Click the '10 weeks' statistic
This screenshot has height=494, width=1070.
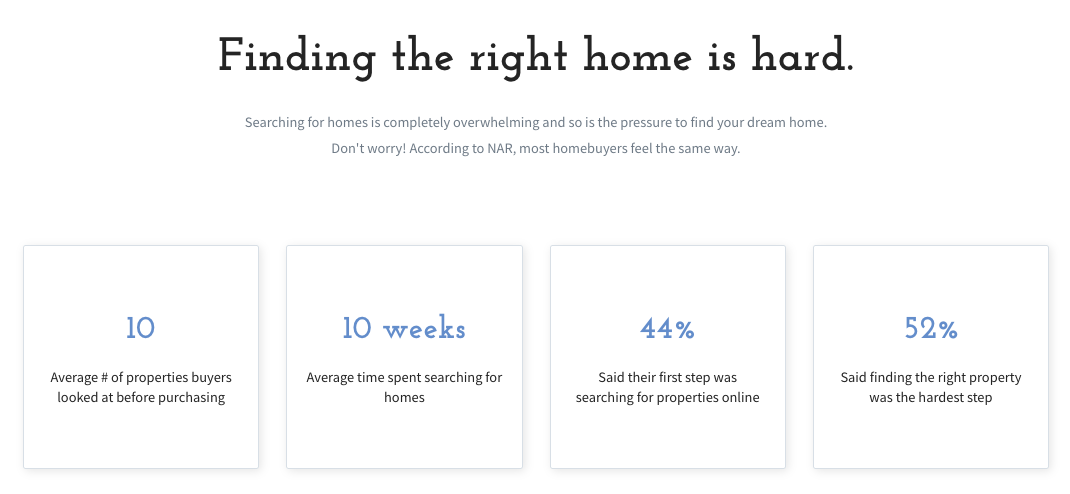pos(404,328)
